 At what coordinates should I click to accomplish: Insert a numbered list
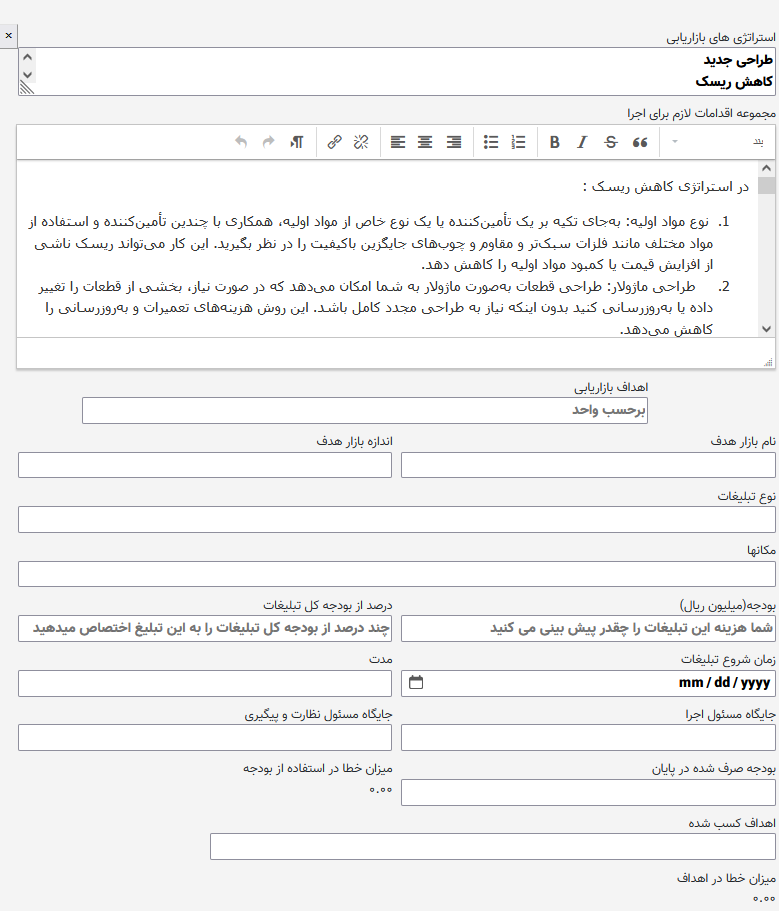click(x=518, y=142)
